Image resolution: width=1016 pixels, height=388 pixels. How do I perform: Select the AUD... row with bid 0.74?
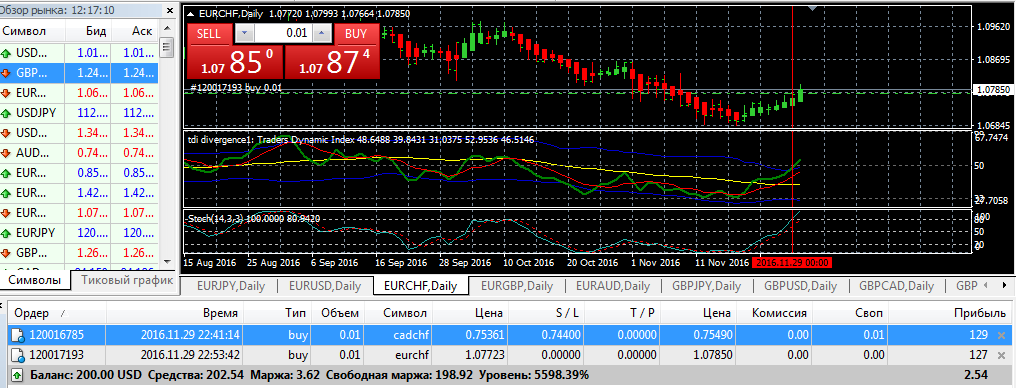(x=79, y=153)
